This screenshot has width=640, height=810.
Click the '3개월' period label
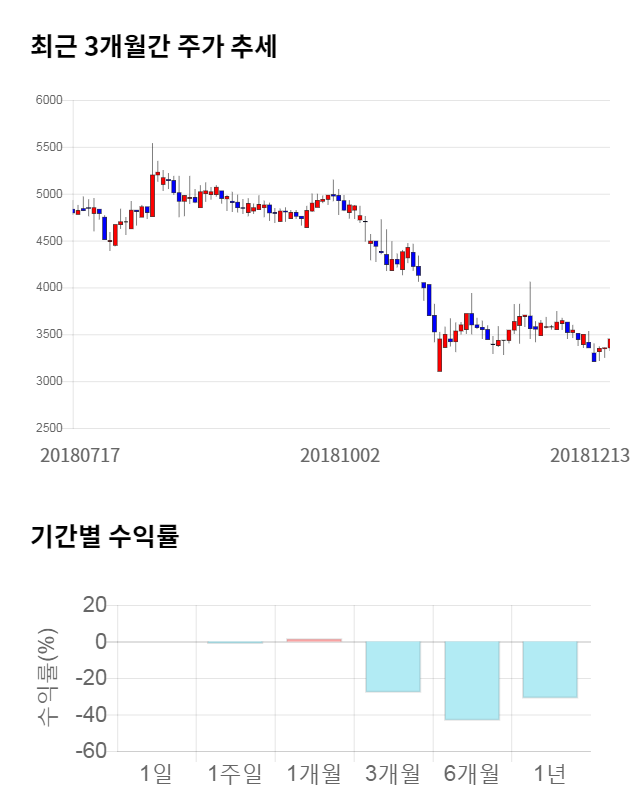tap(392, 772)
